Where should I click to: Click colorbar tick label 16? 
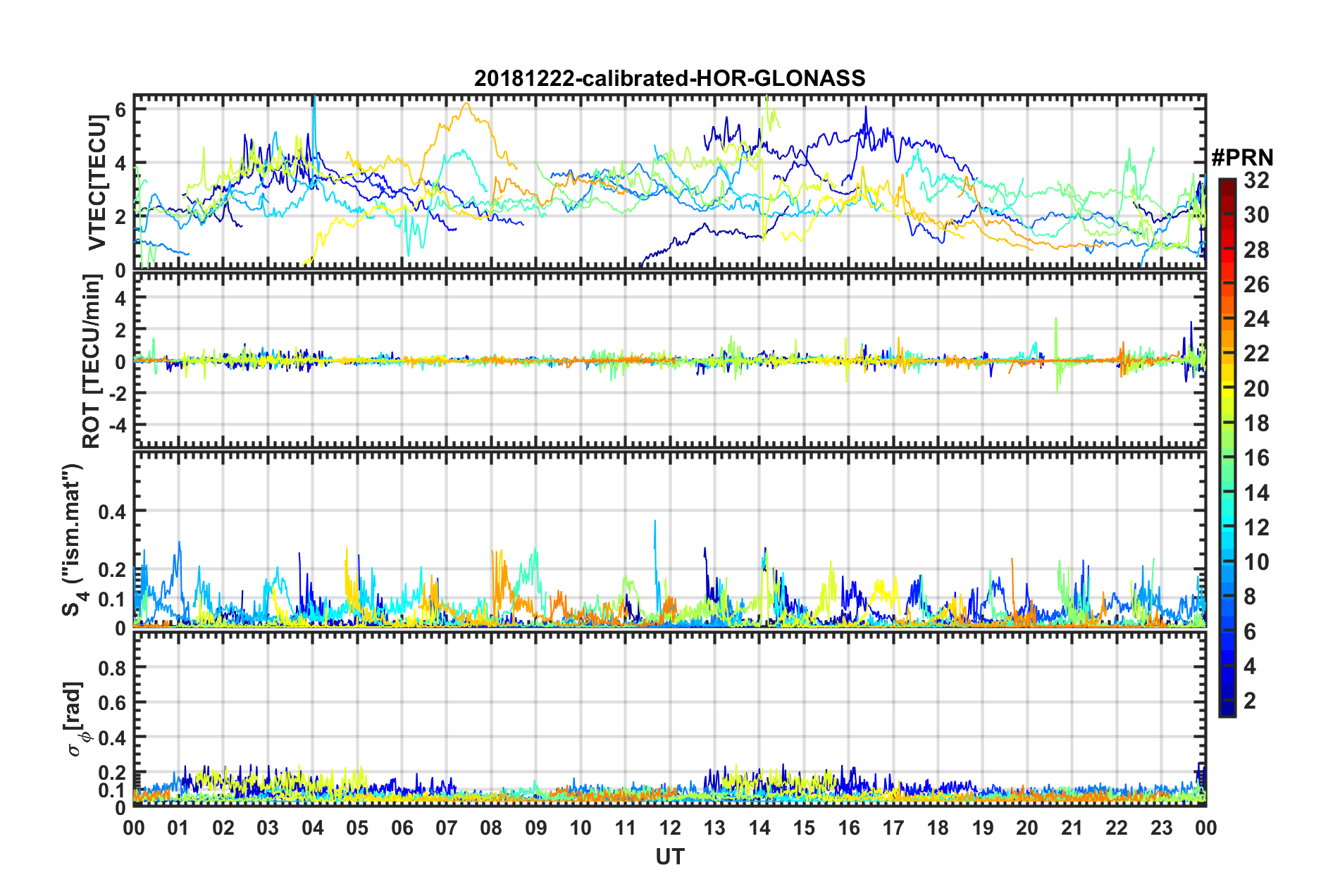tap(1256, 458)
